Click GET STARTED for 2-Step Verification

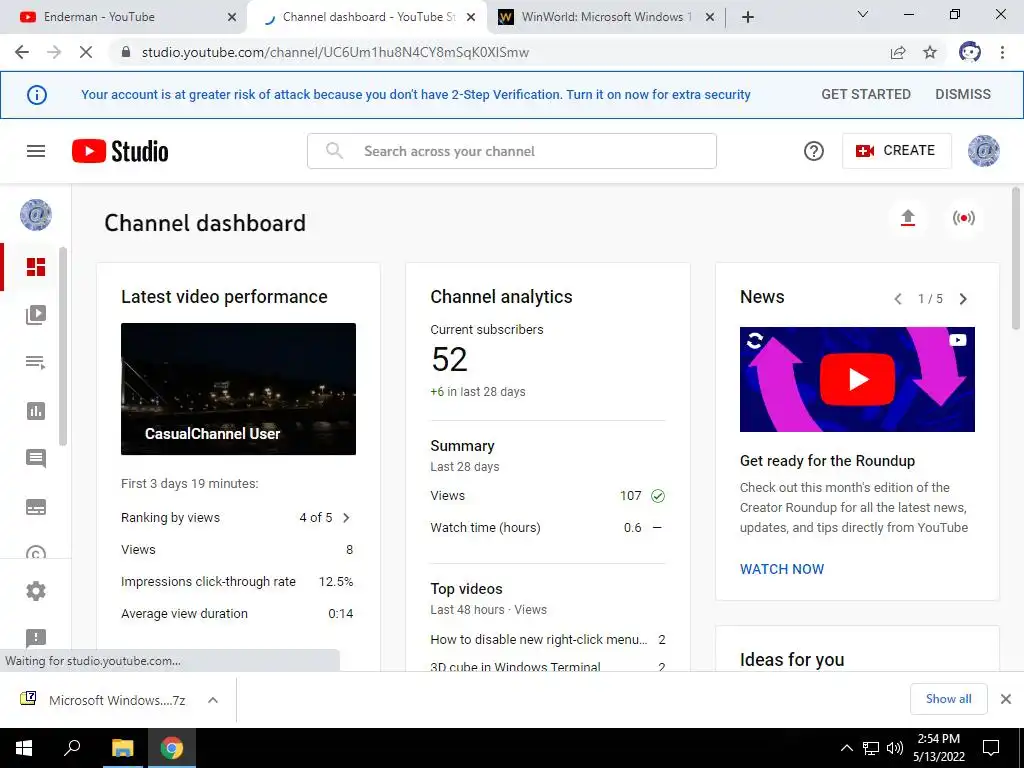(865, 94)
